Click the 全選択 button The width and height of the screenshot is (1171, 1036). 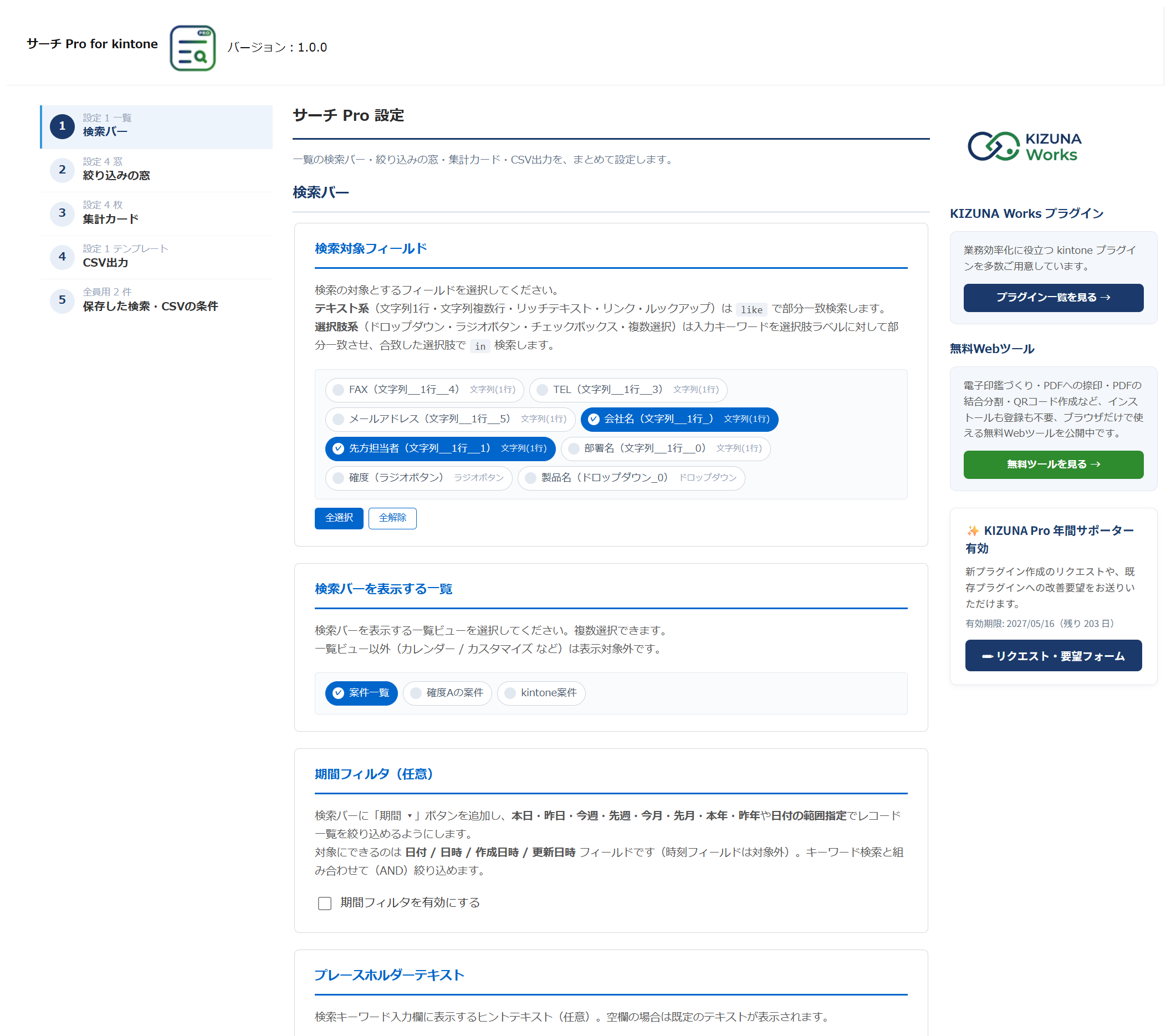click(339, 518)
